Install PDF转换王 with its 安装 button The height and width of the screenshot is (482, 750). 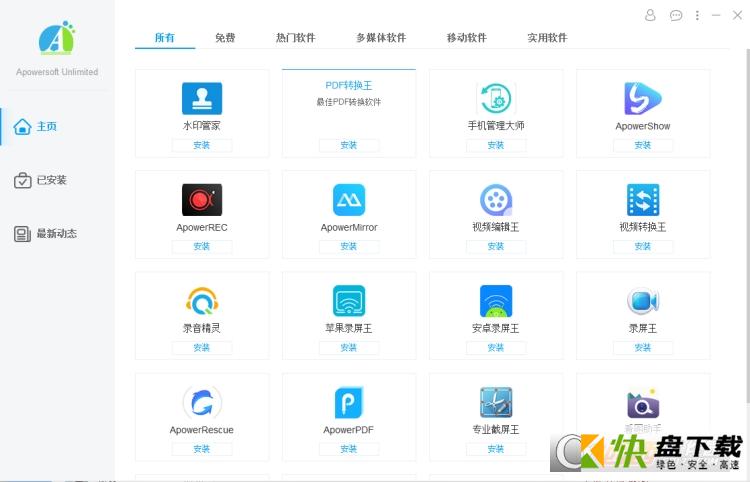click(x=349, y=145)
